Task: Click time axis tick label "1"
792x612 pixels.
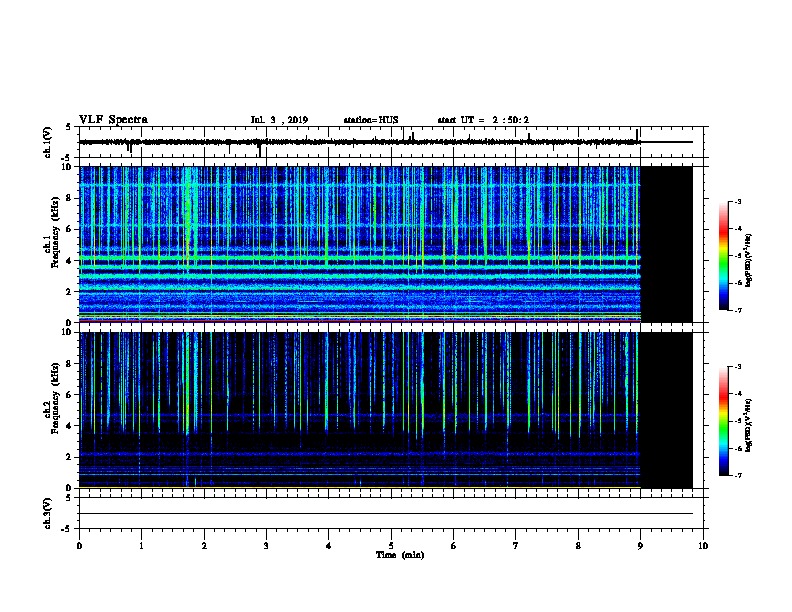Action: coord(141,545)
